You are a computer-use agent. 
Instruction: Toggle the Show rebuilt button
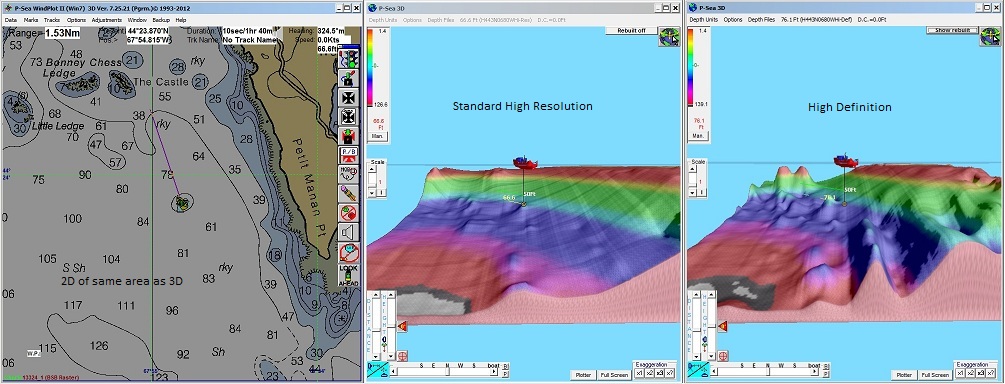click(951, 30)
